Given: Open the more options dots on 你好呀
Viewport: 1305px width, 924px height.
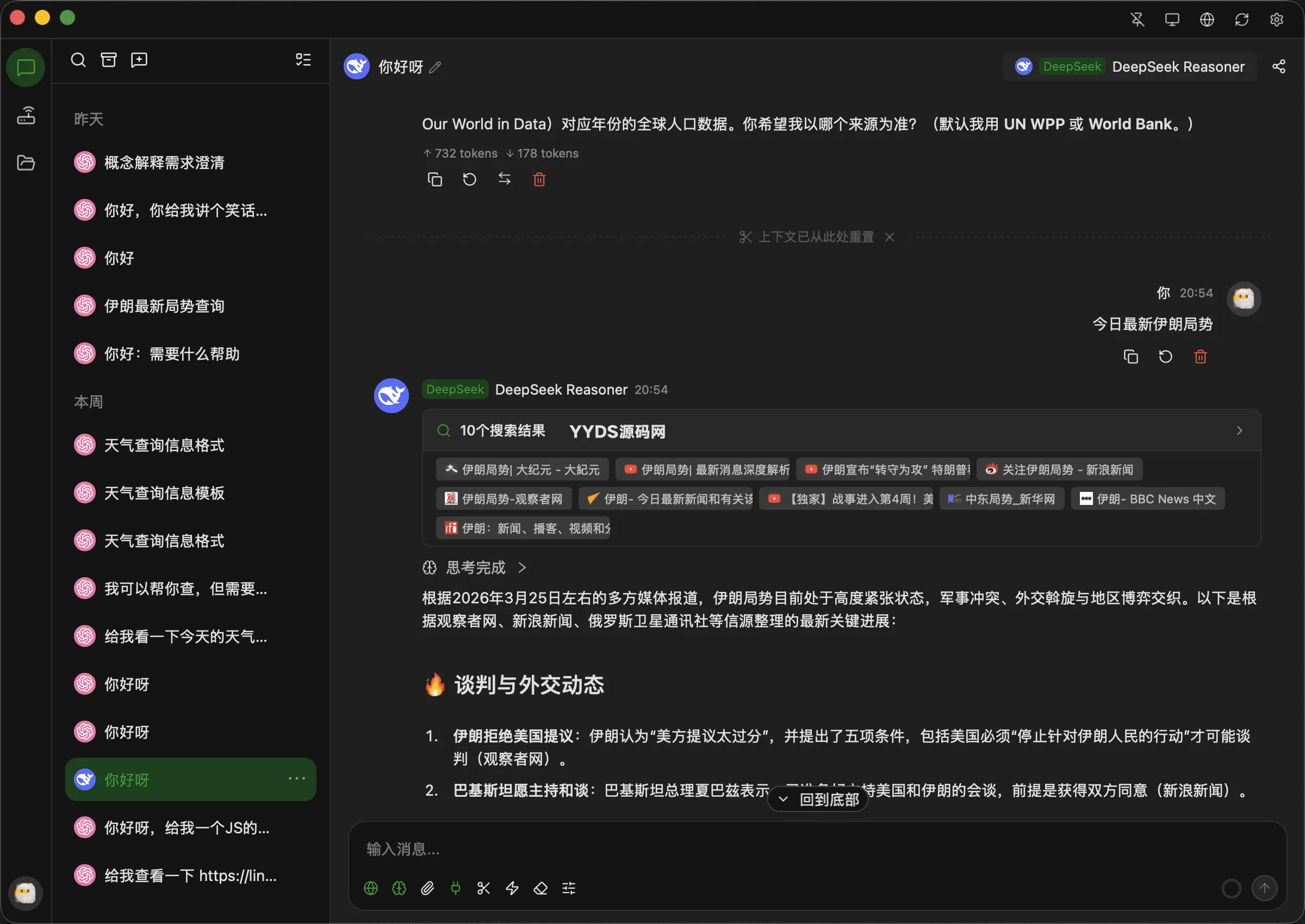Looking at the screenshot, I should pyautogui.click(x=296, y=778).
